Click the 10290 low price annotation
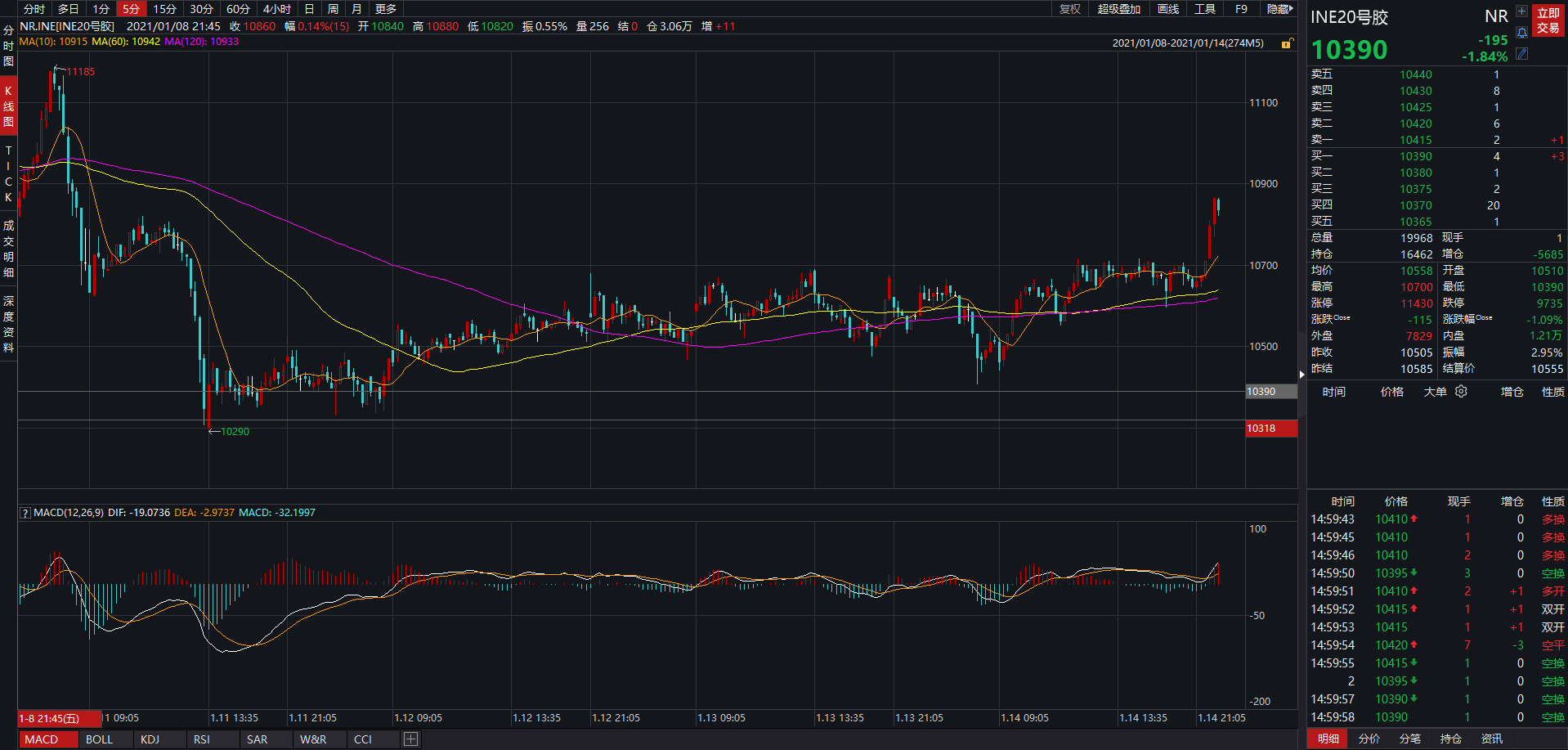This screenshot has width=1568, height=750. [235, 432]
